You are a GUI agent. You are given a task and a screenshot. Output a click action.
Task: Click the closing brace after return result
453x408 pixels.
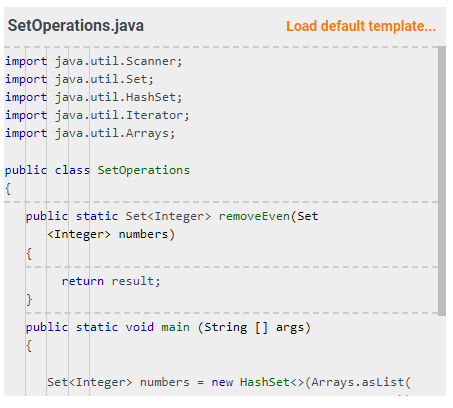(x=29, y=300)
